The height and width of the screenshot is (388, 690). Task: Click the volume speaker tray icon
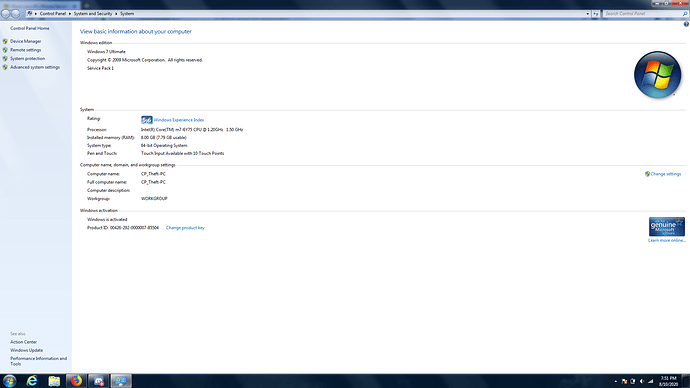(x=642, y=381)
